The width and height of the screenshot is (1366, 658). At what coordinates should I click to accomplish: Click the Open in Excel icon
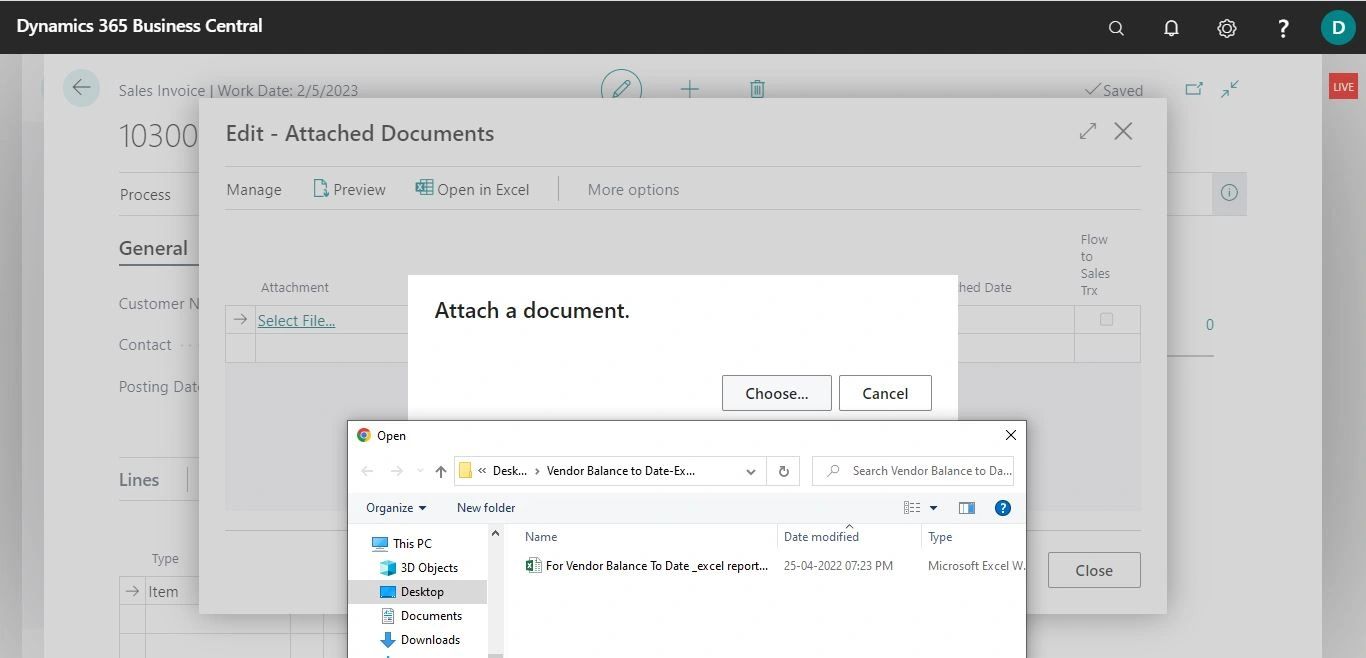point(424,188)
